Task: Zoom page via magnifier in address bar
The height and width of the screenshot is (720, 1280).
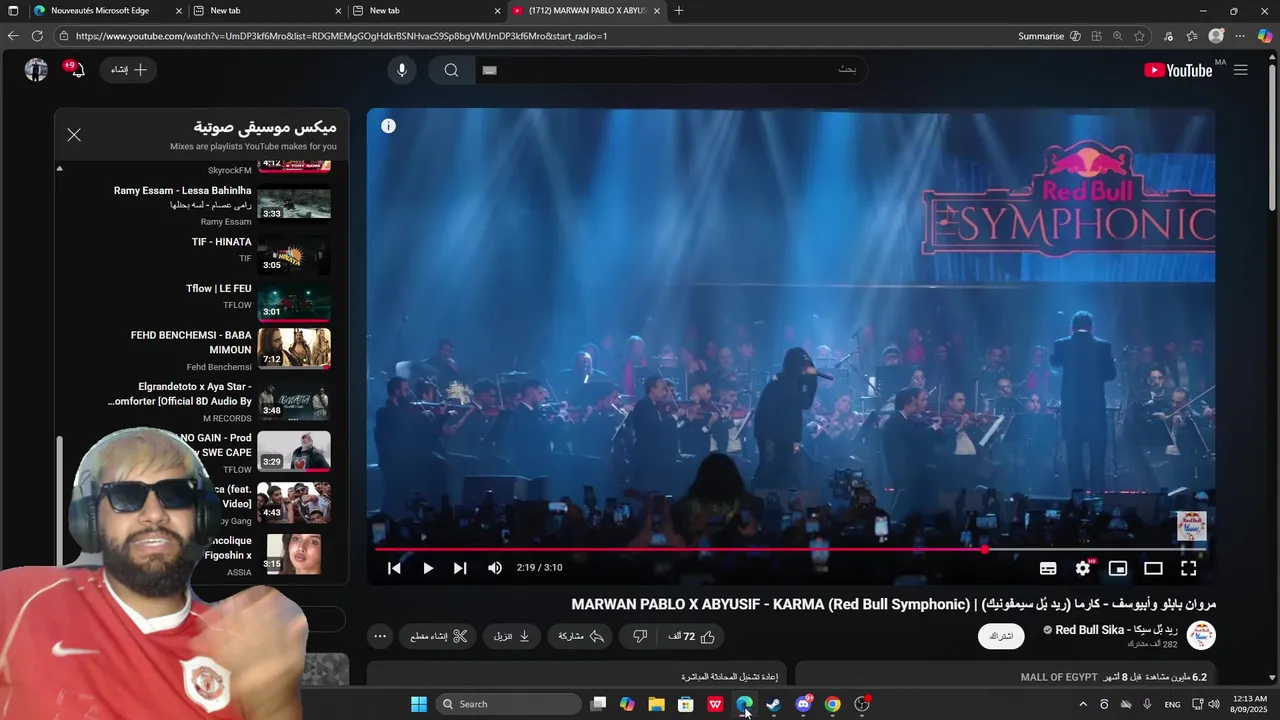Action: coord(1118,36)
